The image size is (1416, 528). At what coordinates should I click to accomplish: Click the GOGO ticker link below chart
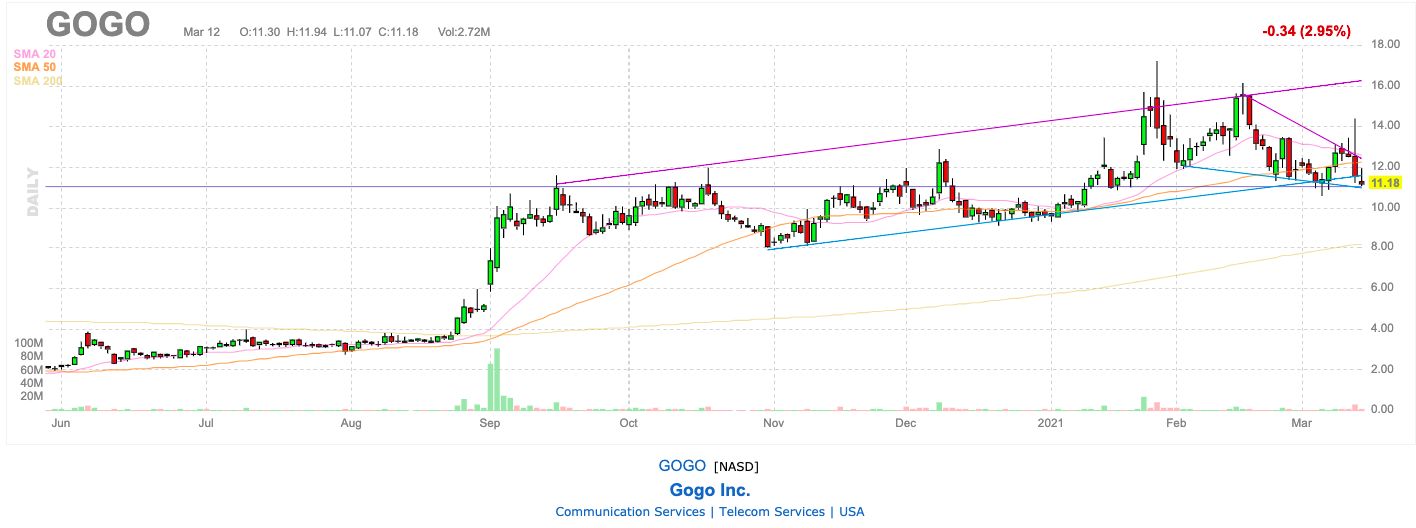[682, 465]
